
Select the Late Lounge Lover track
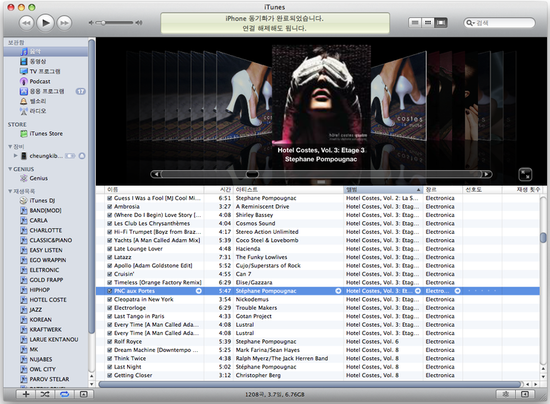(x=318, y=249)
